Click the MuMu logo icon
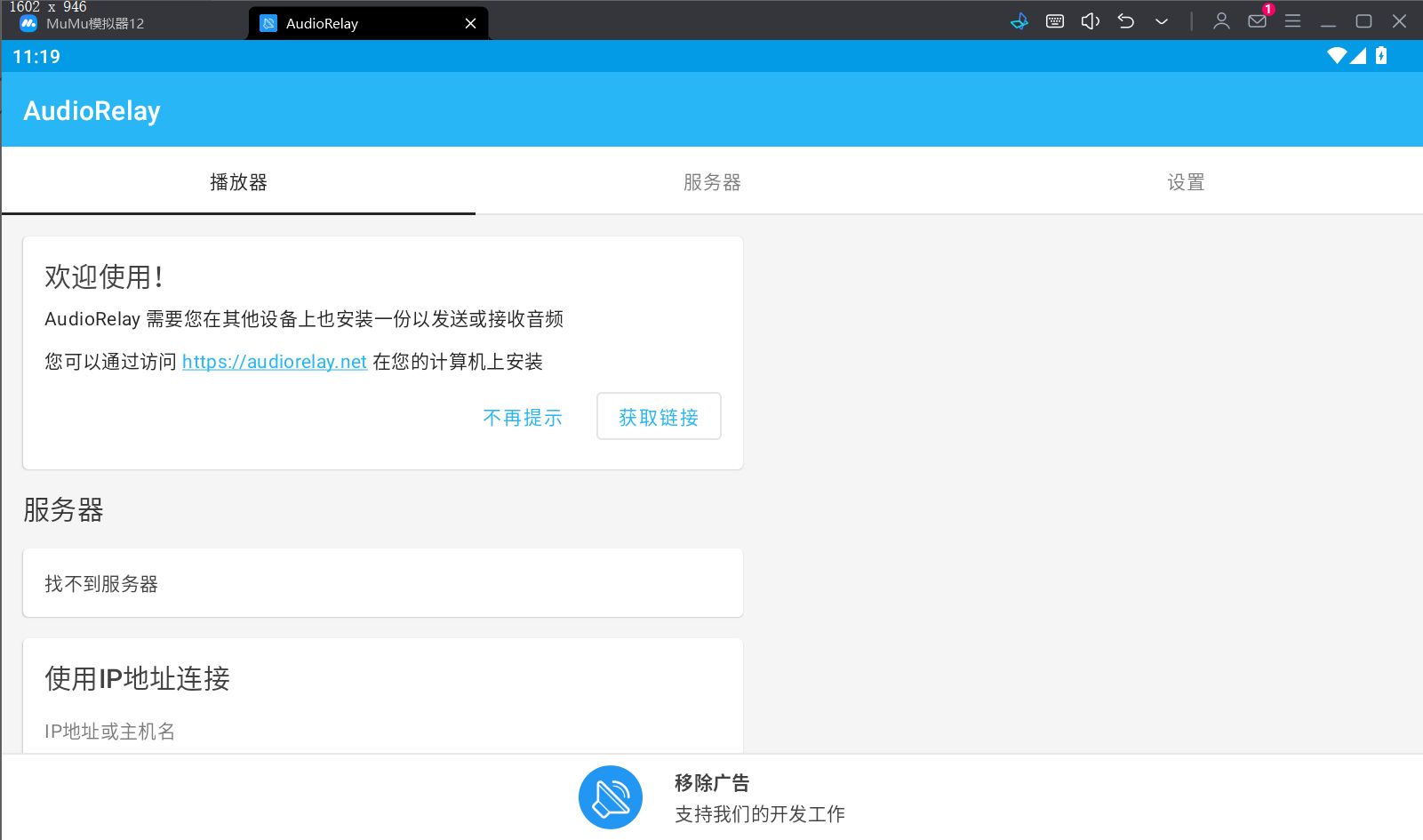This screenshot has height=840, width=1423. coord(28,24)
